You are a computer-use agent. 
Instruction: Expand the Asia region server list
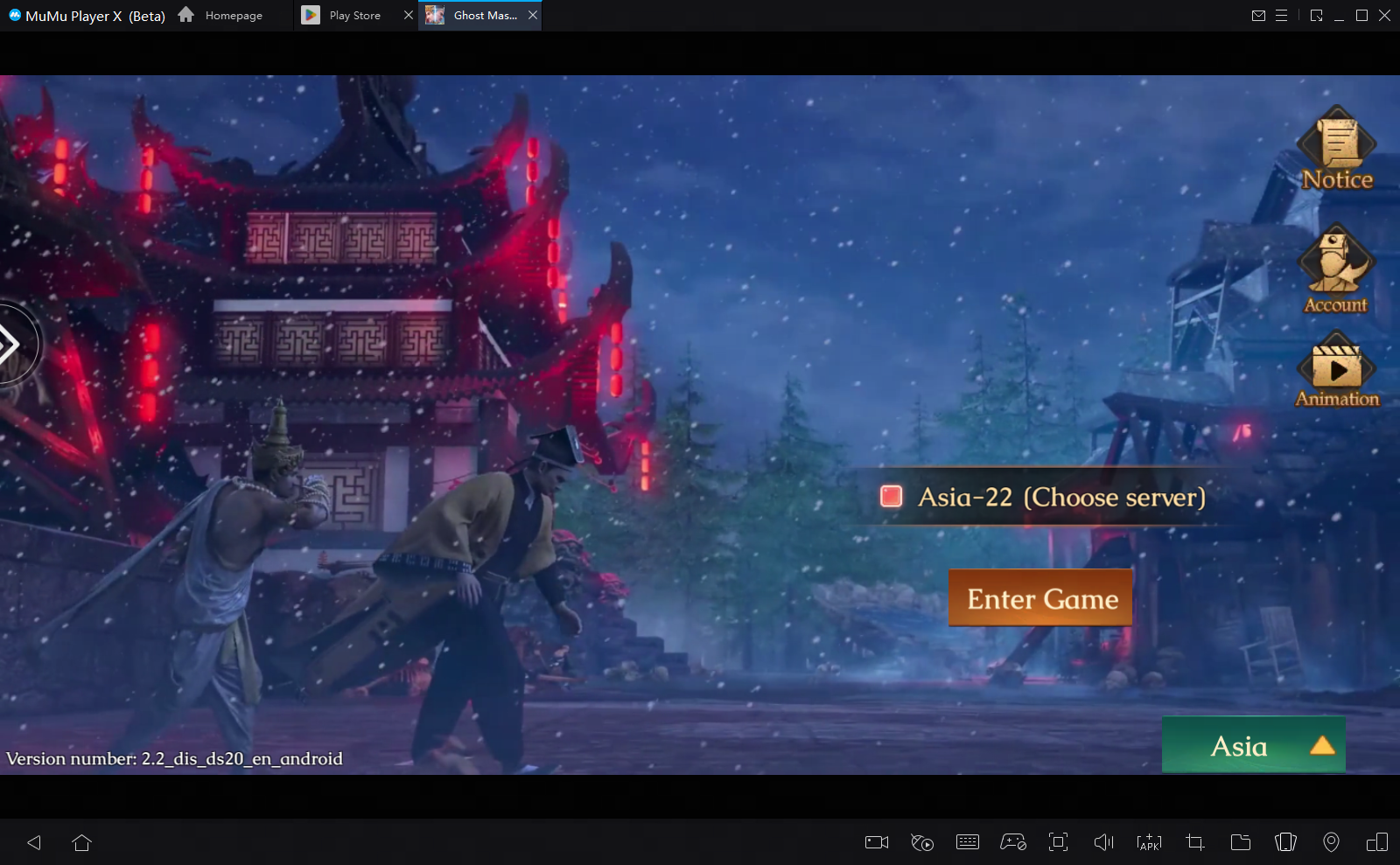click(1253, 744)
